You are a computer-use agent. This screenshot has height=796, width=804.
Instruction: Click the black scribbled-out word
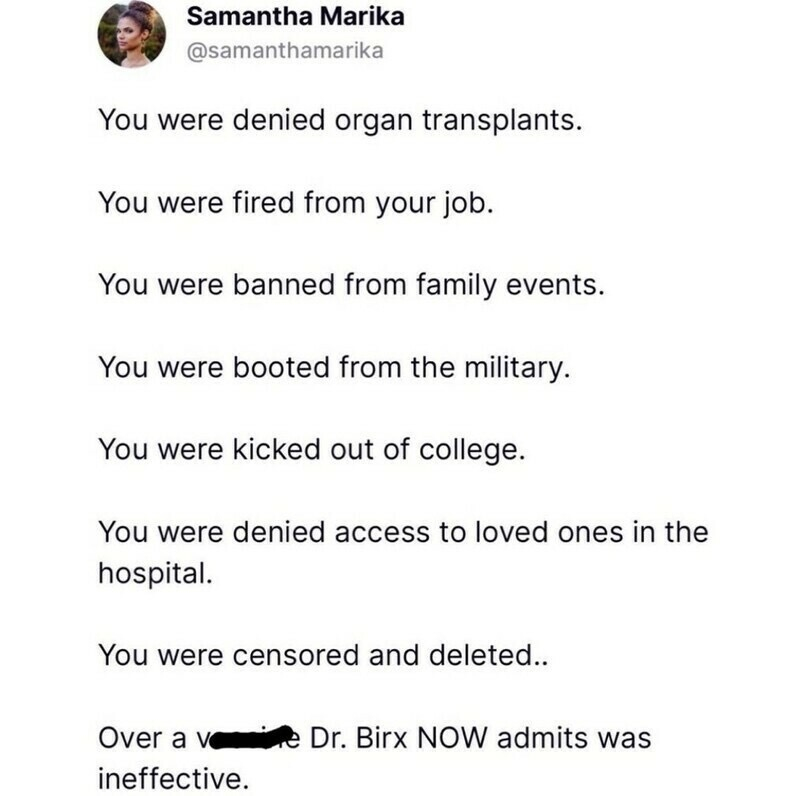click(248, 737)
